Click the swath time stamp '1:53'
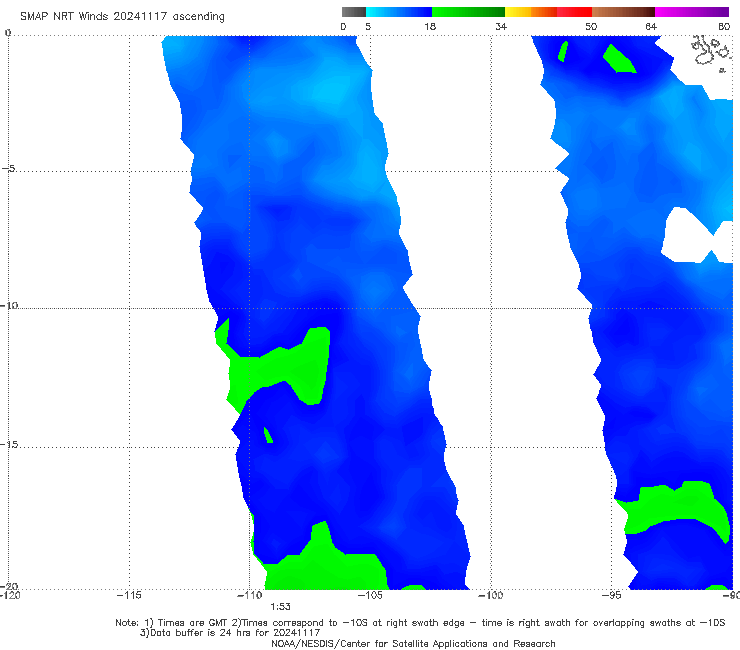 pos(280,607)
